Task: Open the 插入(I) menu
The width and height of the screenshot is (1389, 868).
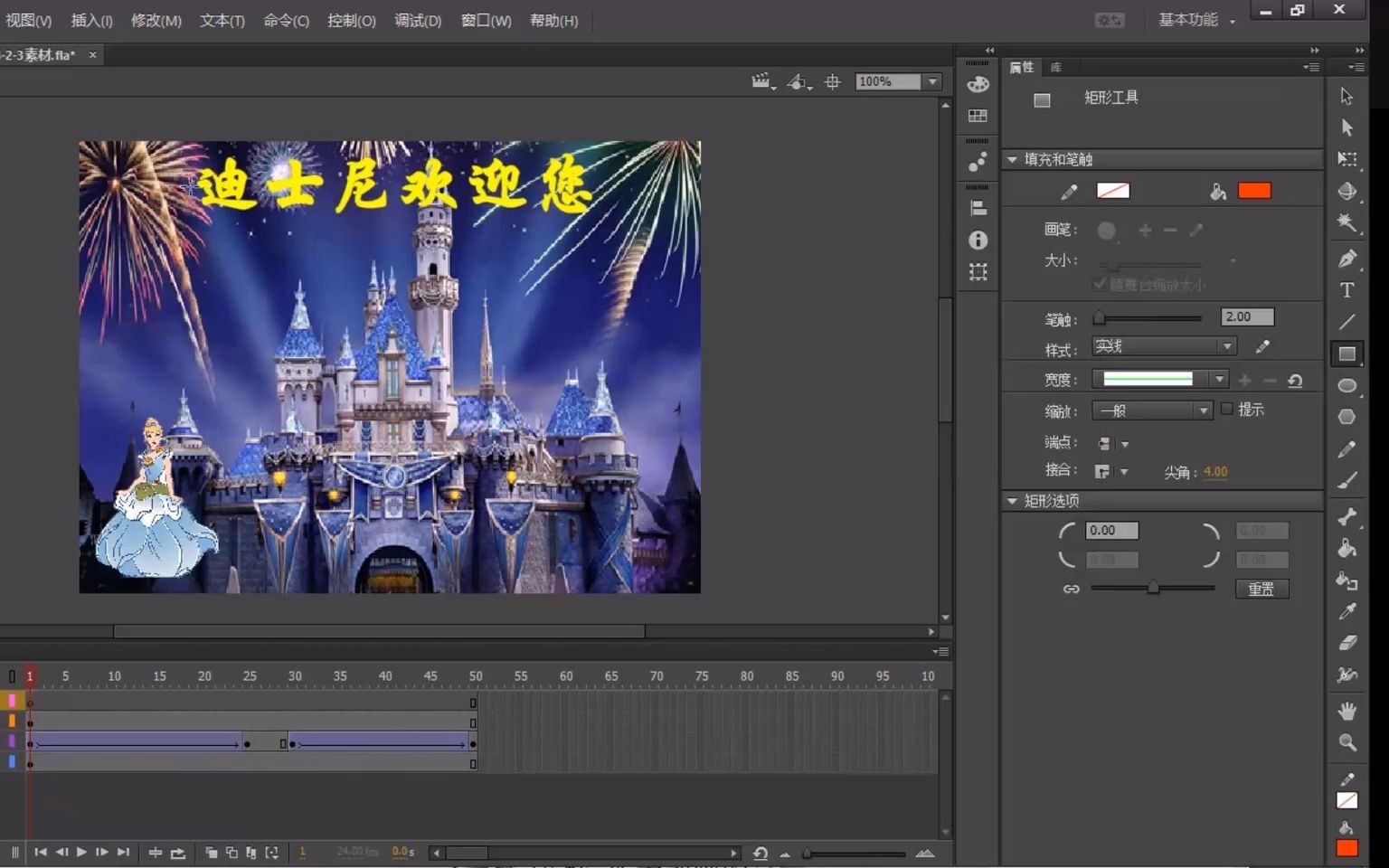Action: click(91, 20)
